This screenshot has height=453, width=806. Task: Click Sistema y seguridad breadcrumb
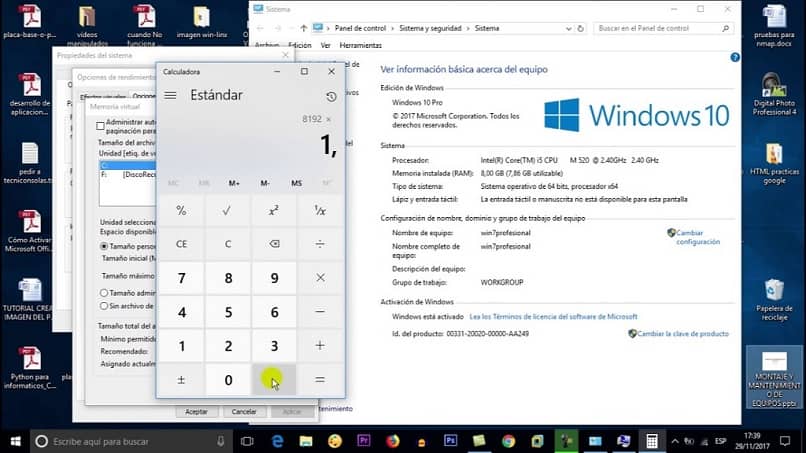click(430, 28)
